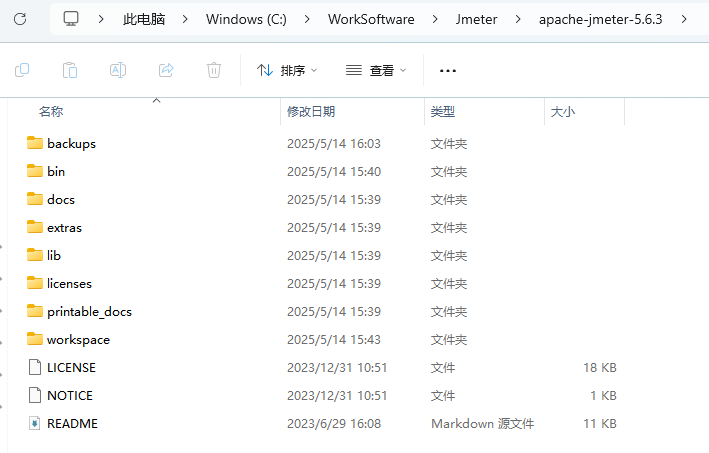
Task: Select the extras folder name
Action: coord(64,228)
